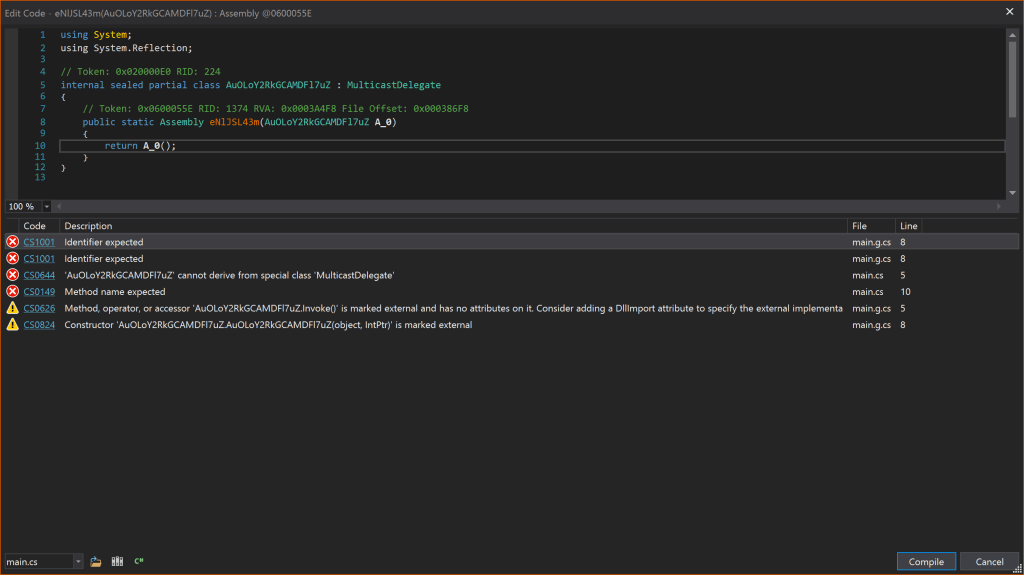Click the add assembly reference books icon
The width and height of the screenshot is (1024, 575).
point(117,562)
